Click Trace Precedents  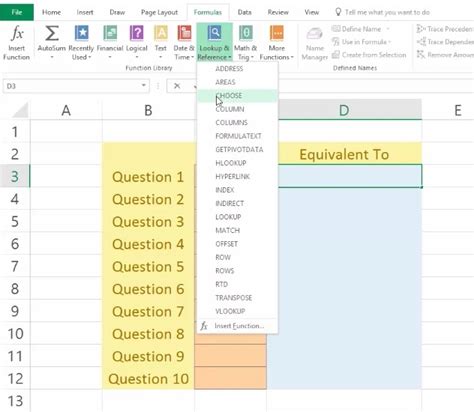point(445,29)
